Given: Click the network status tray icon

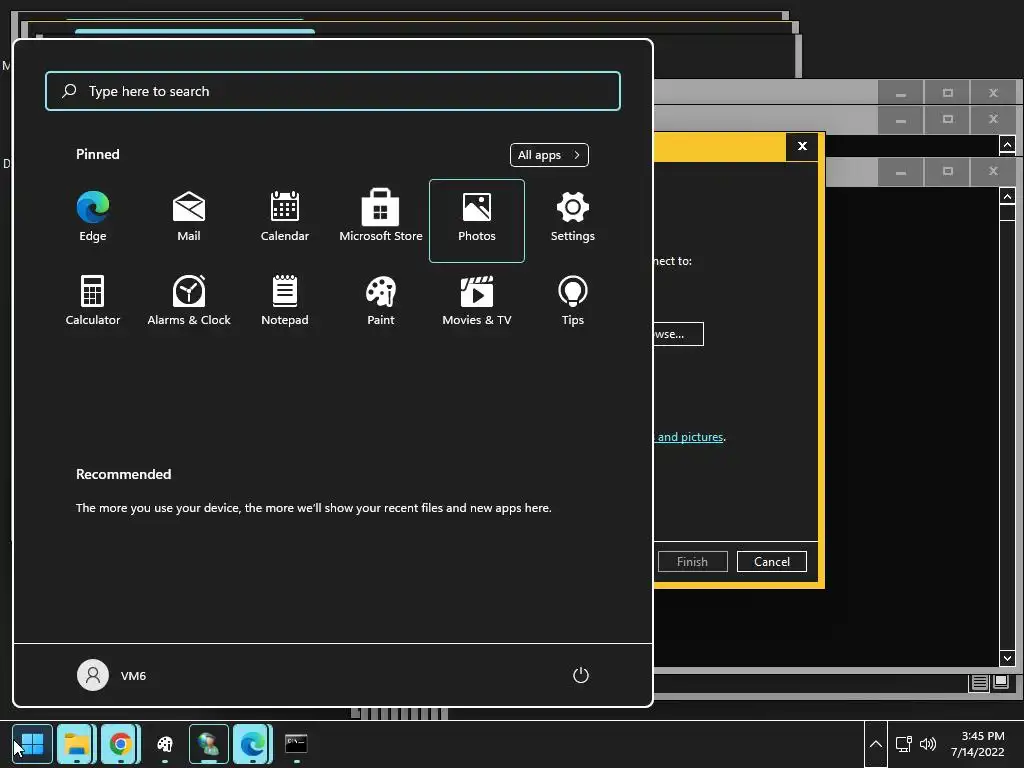Looking at the screenshot, I should [904, 744].
